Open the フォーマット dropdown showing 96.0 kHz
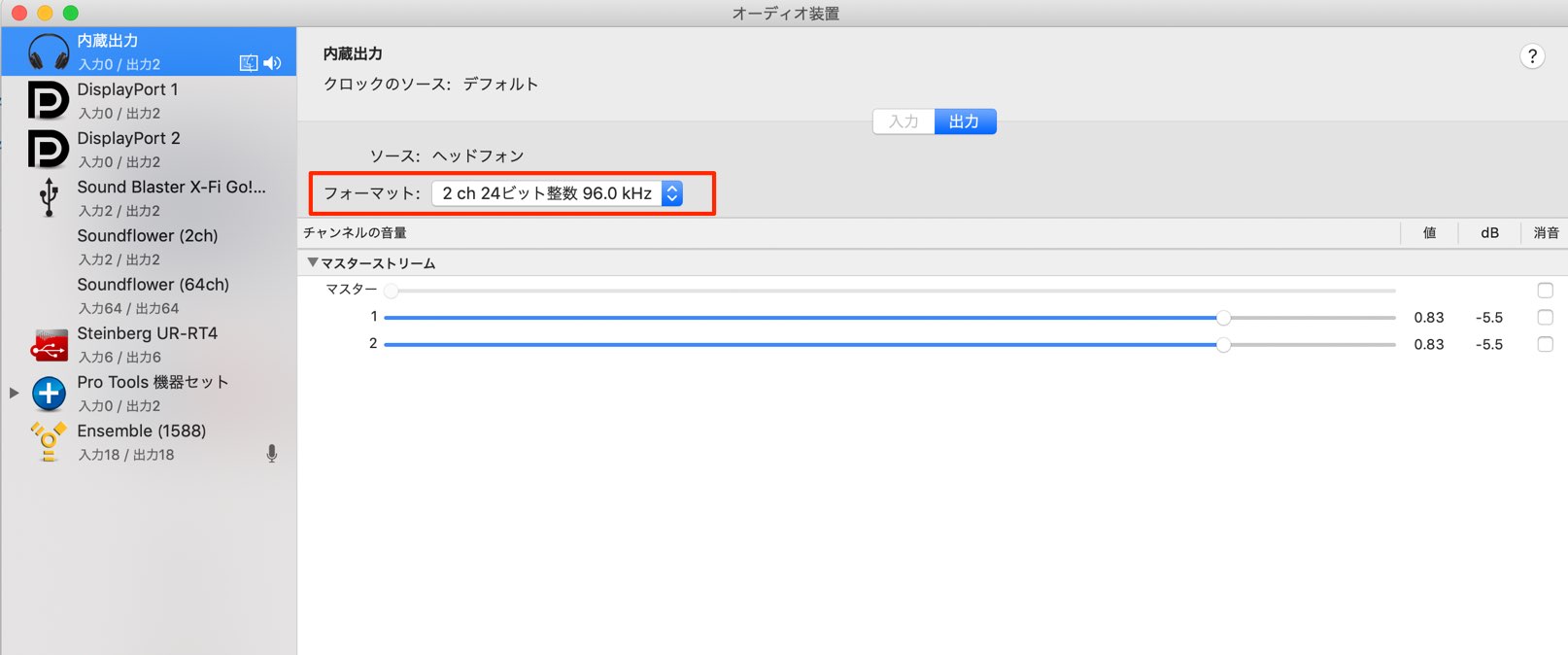This screenshot has width=1568, height=655. pyautogui.click(x=558, y=193)
